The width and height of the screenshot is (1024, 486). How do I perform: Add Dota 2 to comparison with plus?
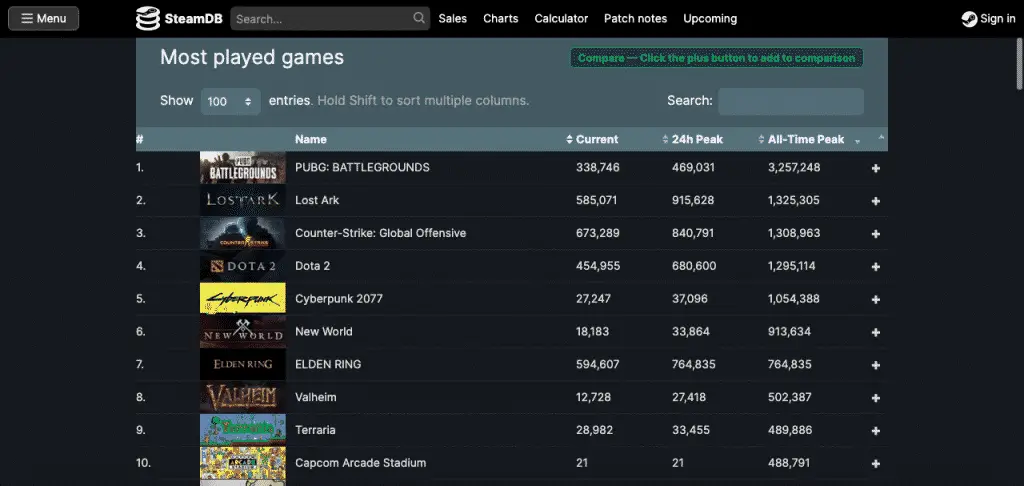click(x=876, y=267)
